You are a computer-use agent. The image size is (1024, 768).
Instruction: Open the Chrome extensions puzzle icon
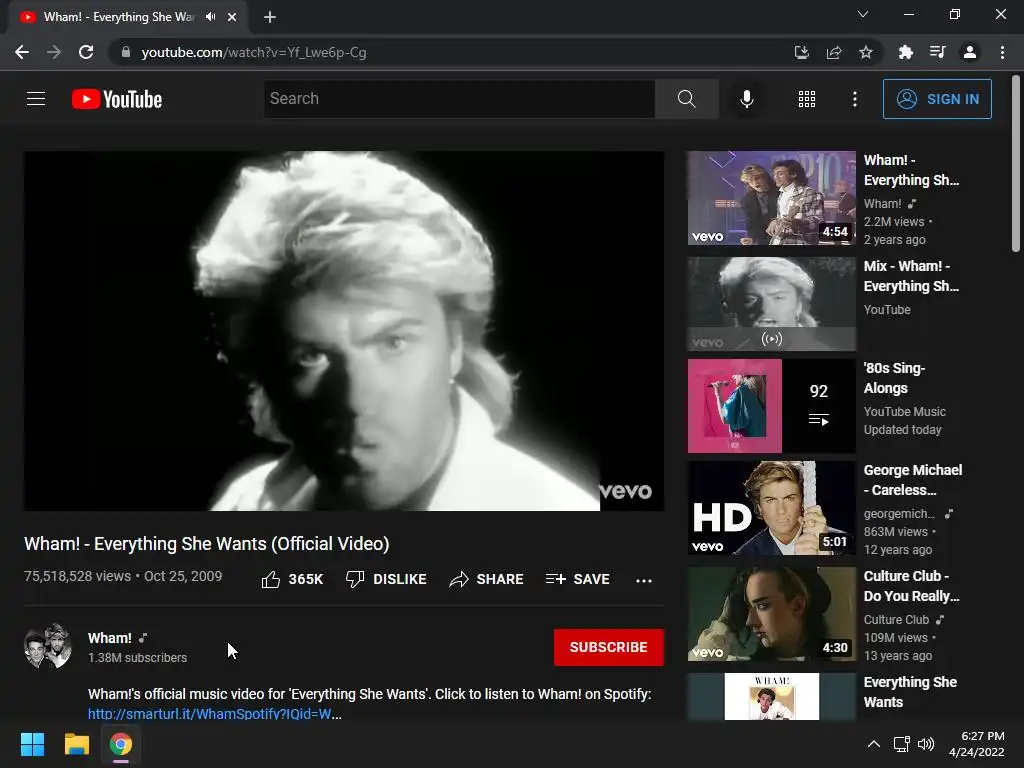click(905, 52)
